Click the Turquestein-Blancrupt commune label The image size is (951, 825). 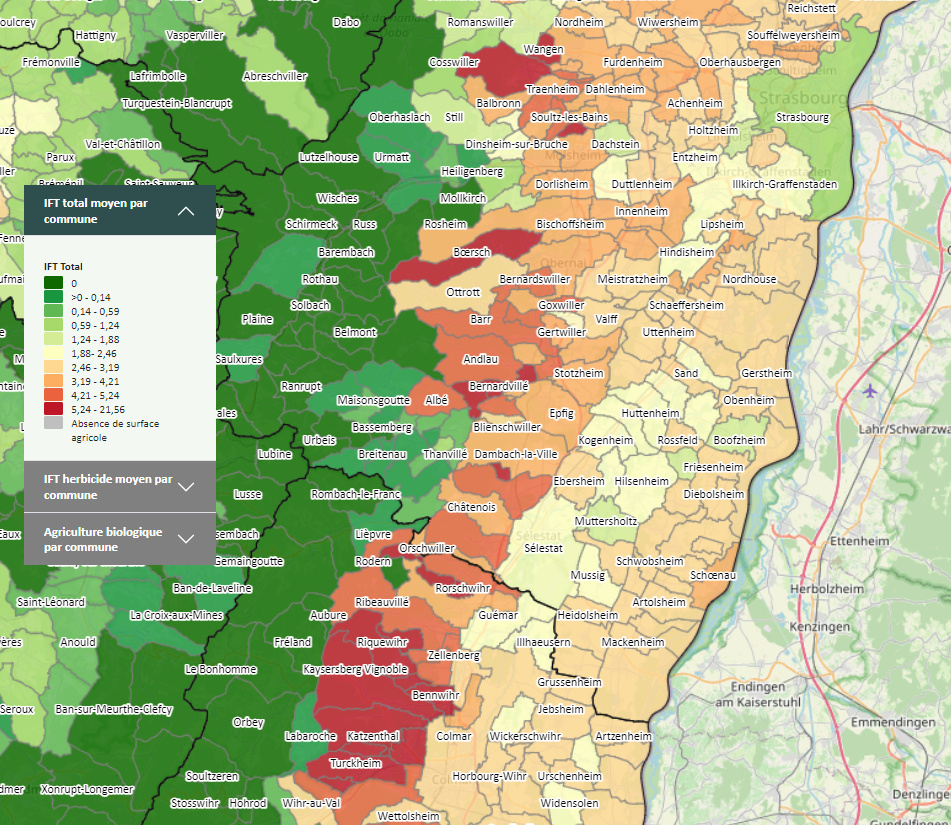pos(176,103)
